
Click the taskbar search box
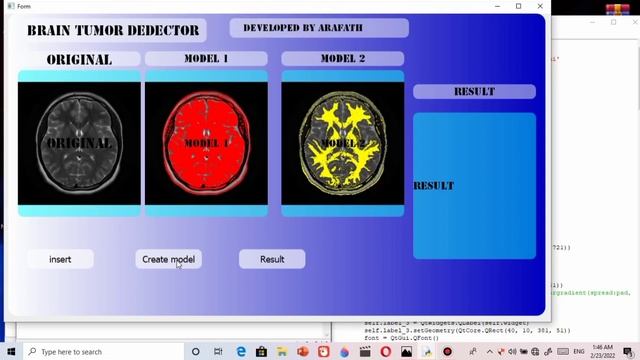click(104, 351)
